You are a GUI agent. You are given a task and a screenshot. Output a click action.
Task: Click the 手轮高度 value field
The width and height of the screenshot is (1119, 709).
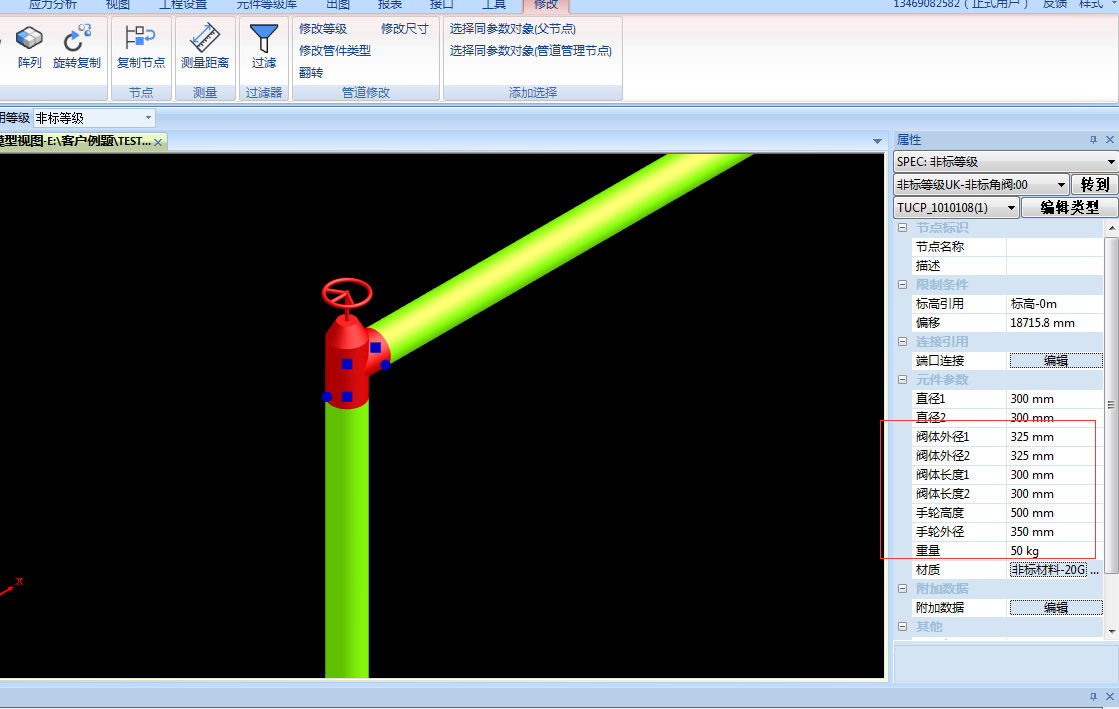(x=1053, y=513)
